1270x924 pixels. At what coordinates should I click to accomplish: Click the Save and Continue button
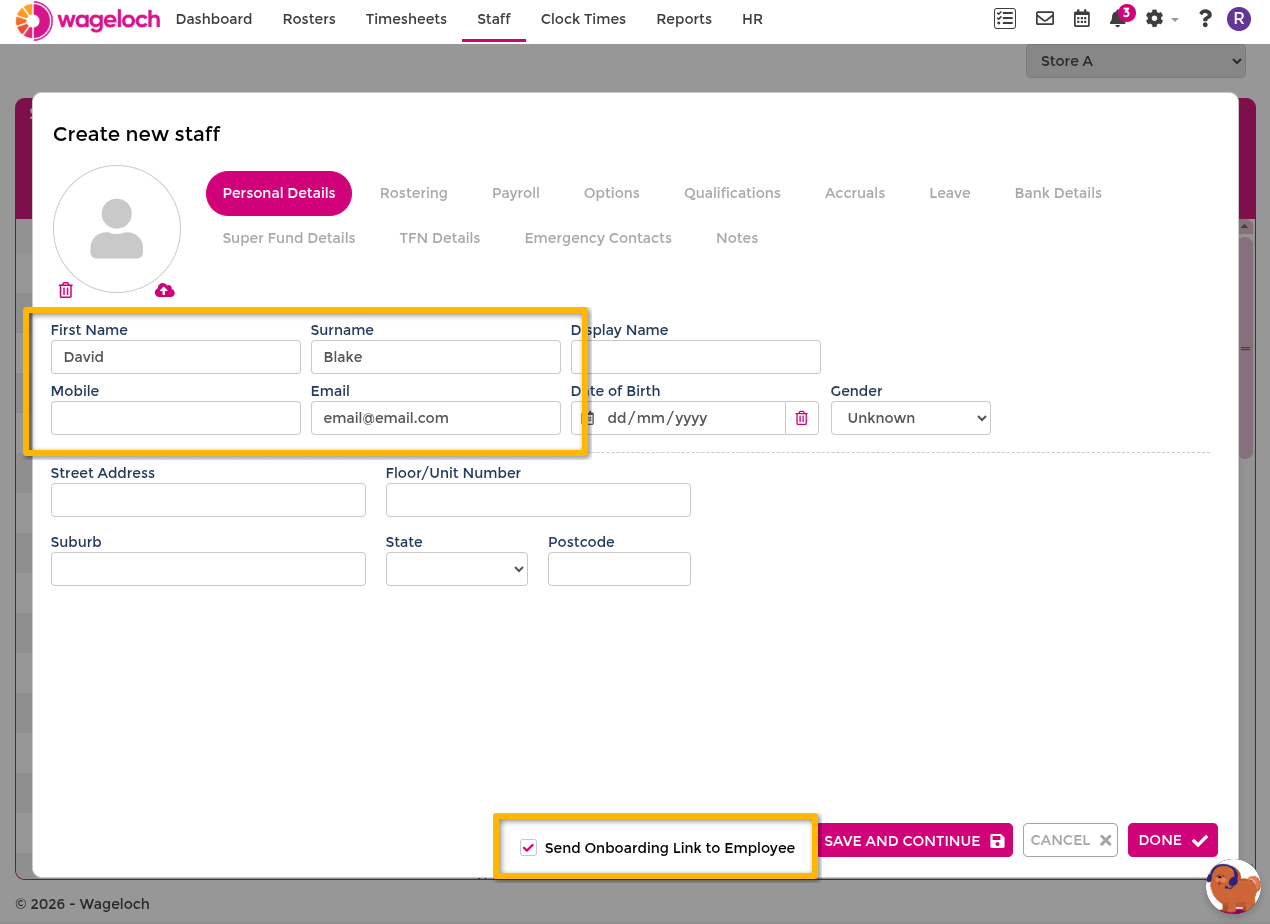pos(915,841)
